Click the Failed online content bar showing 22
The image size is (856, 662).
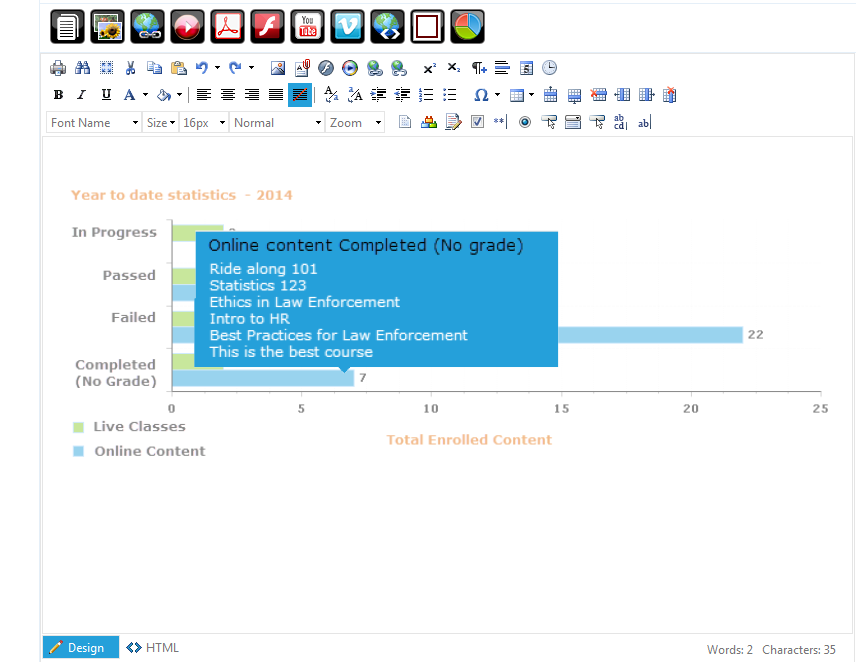(650, 335)
